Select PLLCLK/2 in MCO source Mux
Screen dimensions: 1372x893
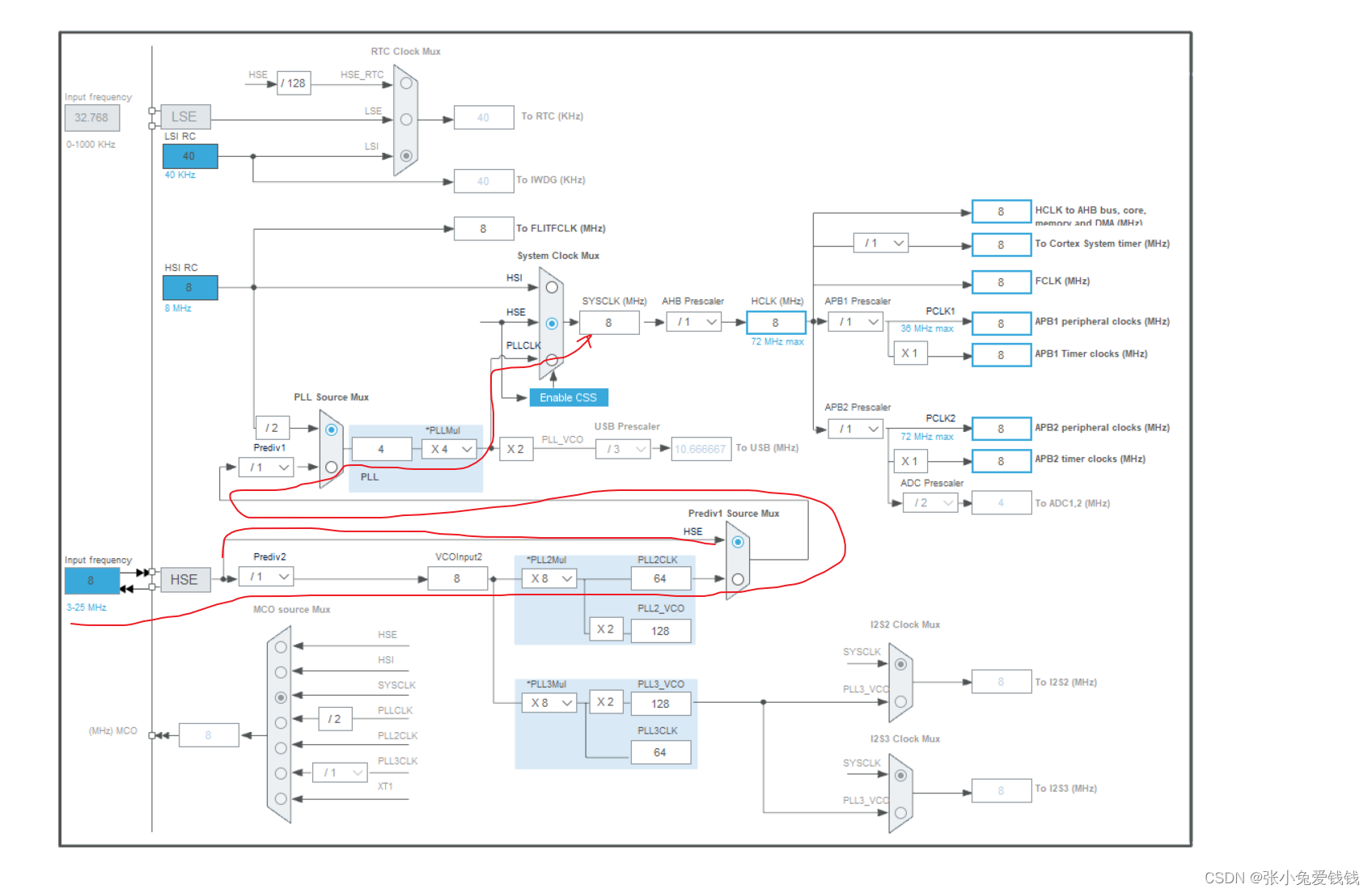coord(281,722)
